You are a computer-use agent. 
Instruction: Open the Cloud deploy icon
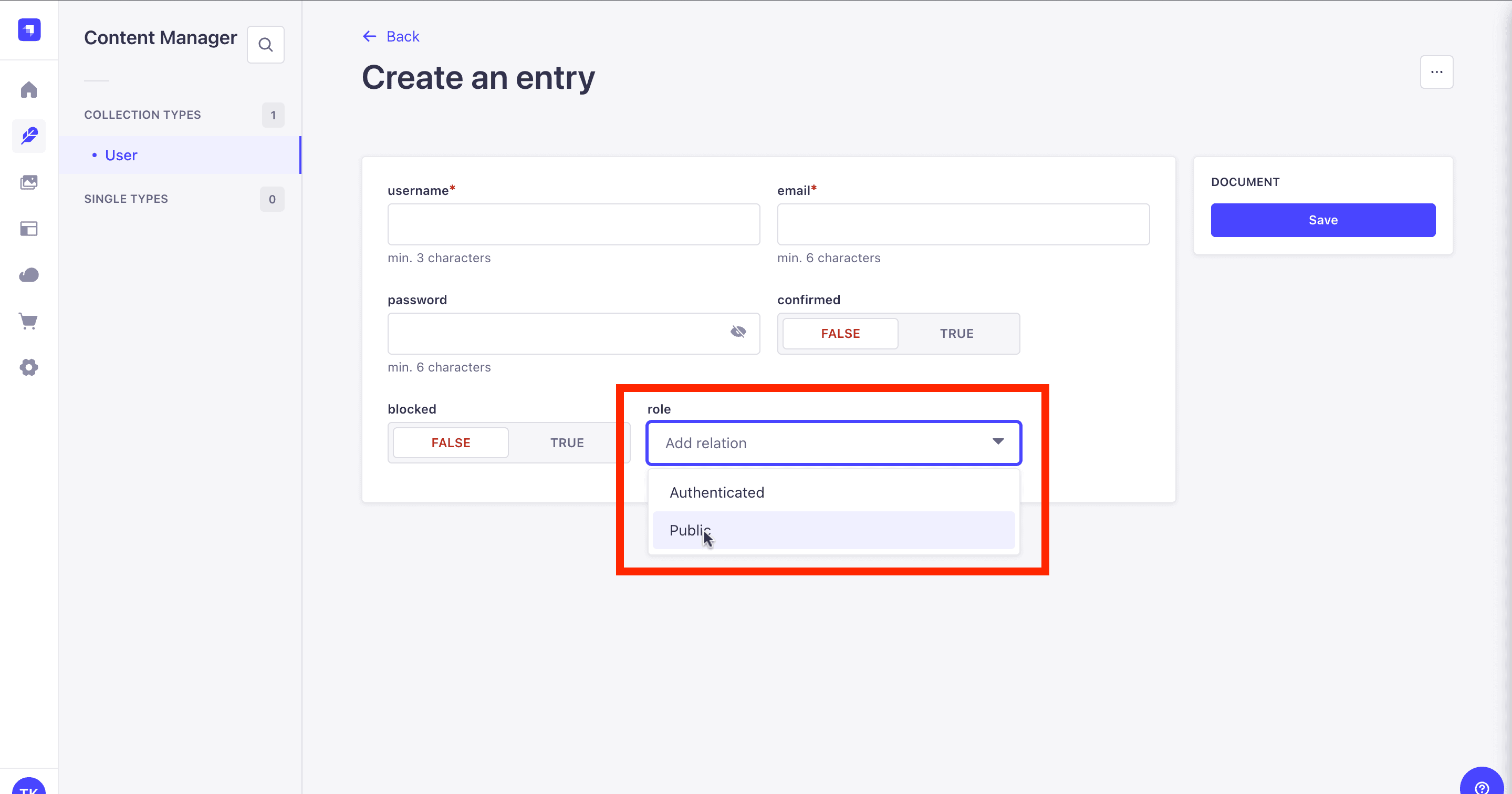coord(29,275)
